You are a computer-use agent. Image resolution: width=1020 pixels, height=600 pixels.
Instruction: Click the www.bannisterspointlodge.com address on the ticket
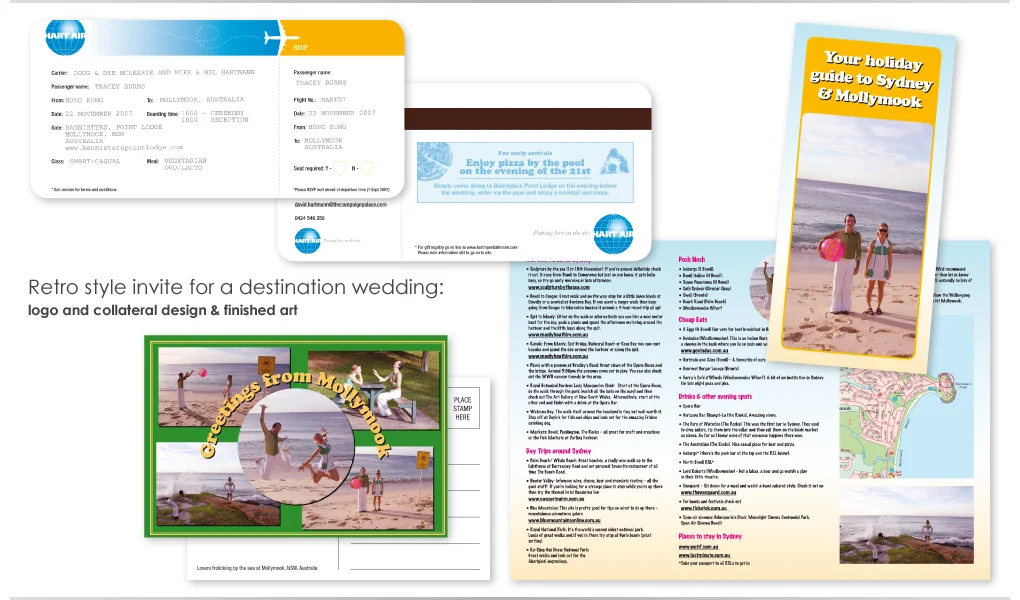[x=124, y=148]
